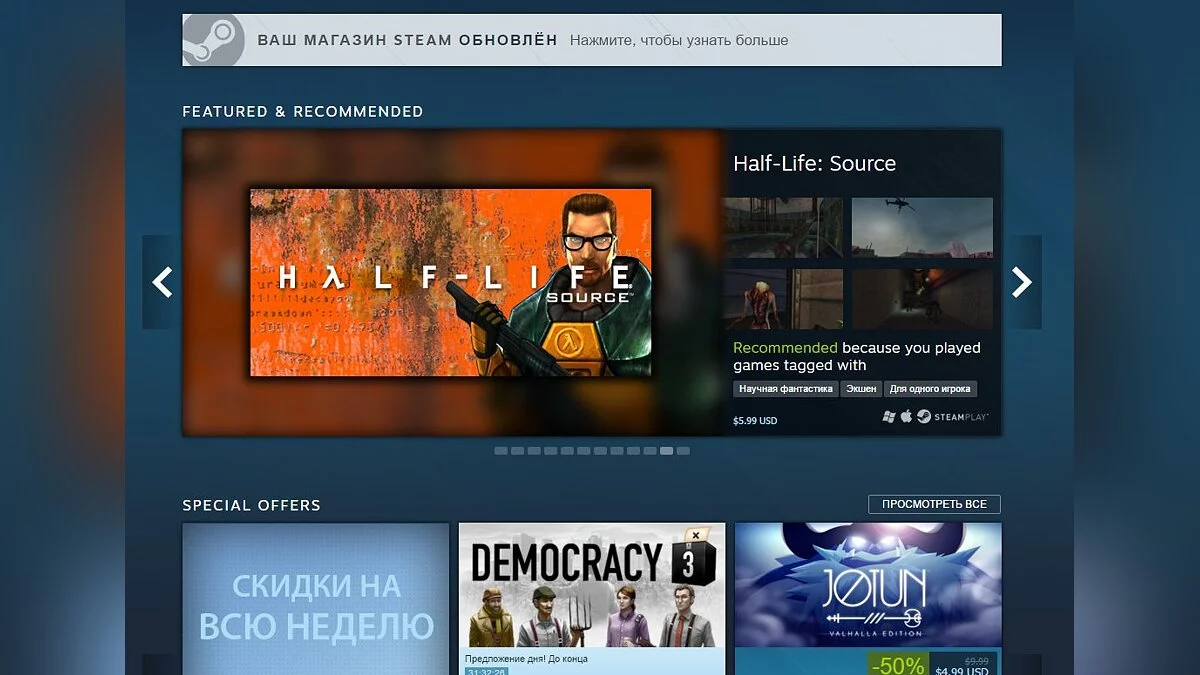This screenshot has height=675, width=1200.
Task: Click the Windows platform icon
Action: [888, 417]
